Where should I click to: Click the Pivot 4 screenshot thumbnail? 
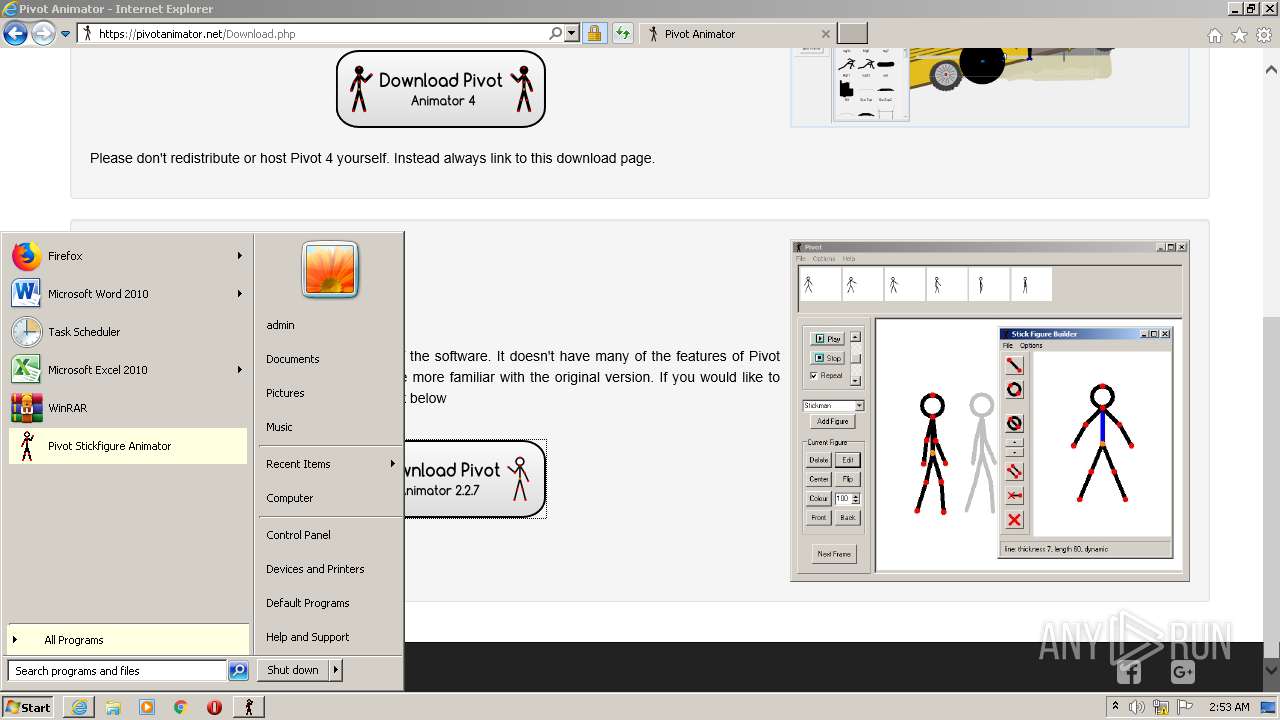click(x=990, y=86)
